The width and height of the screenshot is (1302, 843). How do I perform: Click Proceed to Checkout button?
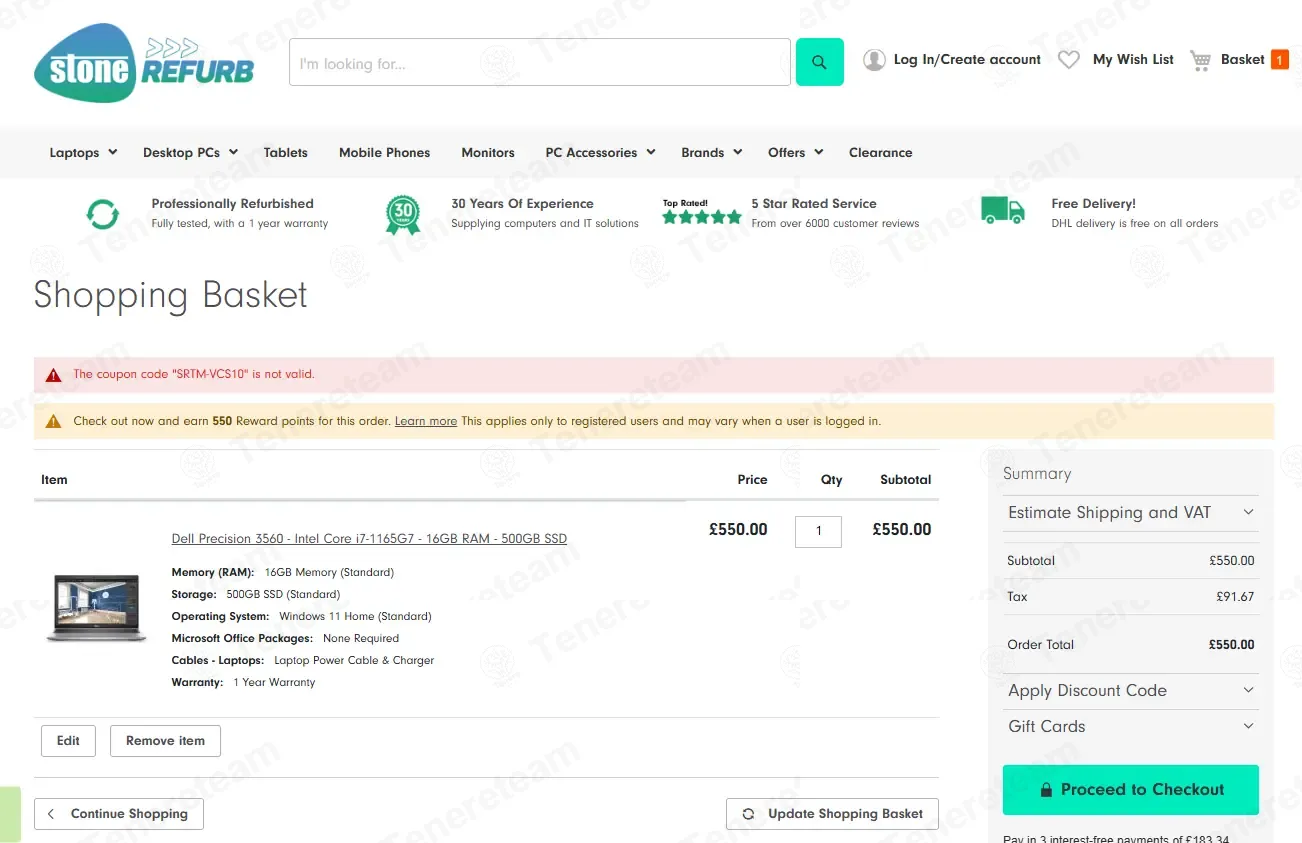click(1131, 790)
